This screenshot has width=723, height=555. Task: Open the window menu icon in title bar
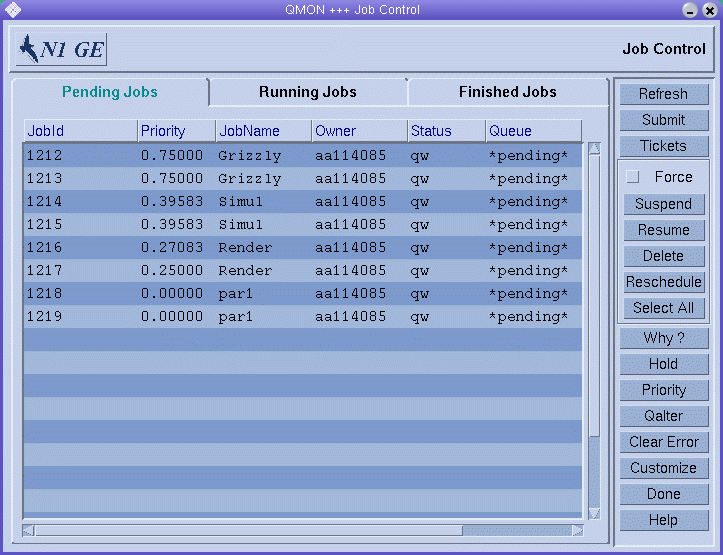point(12,9)
